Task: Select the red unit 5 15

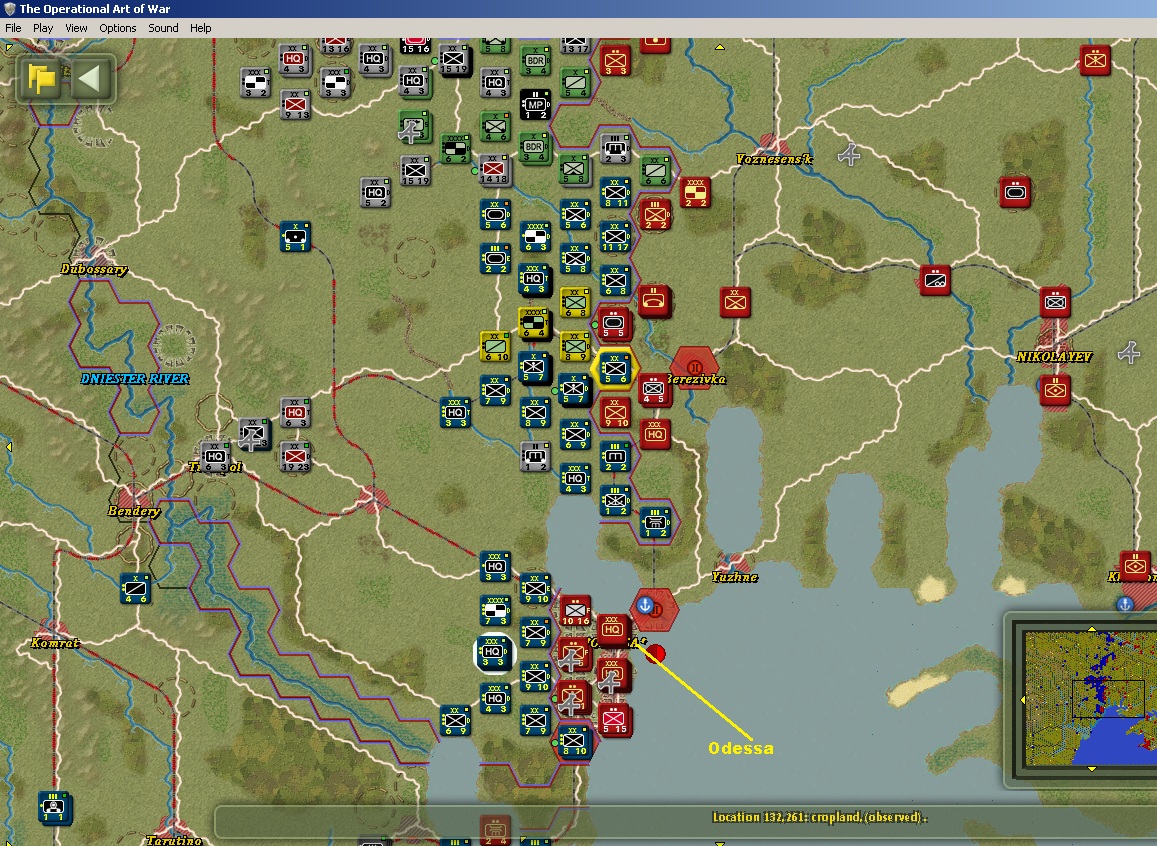Action: coord(615,719)
